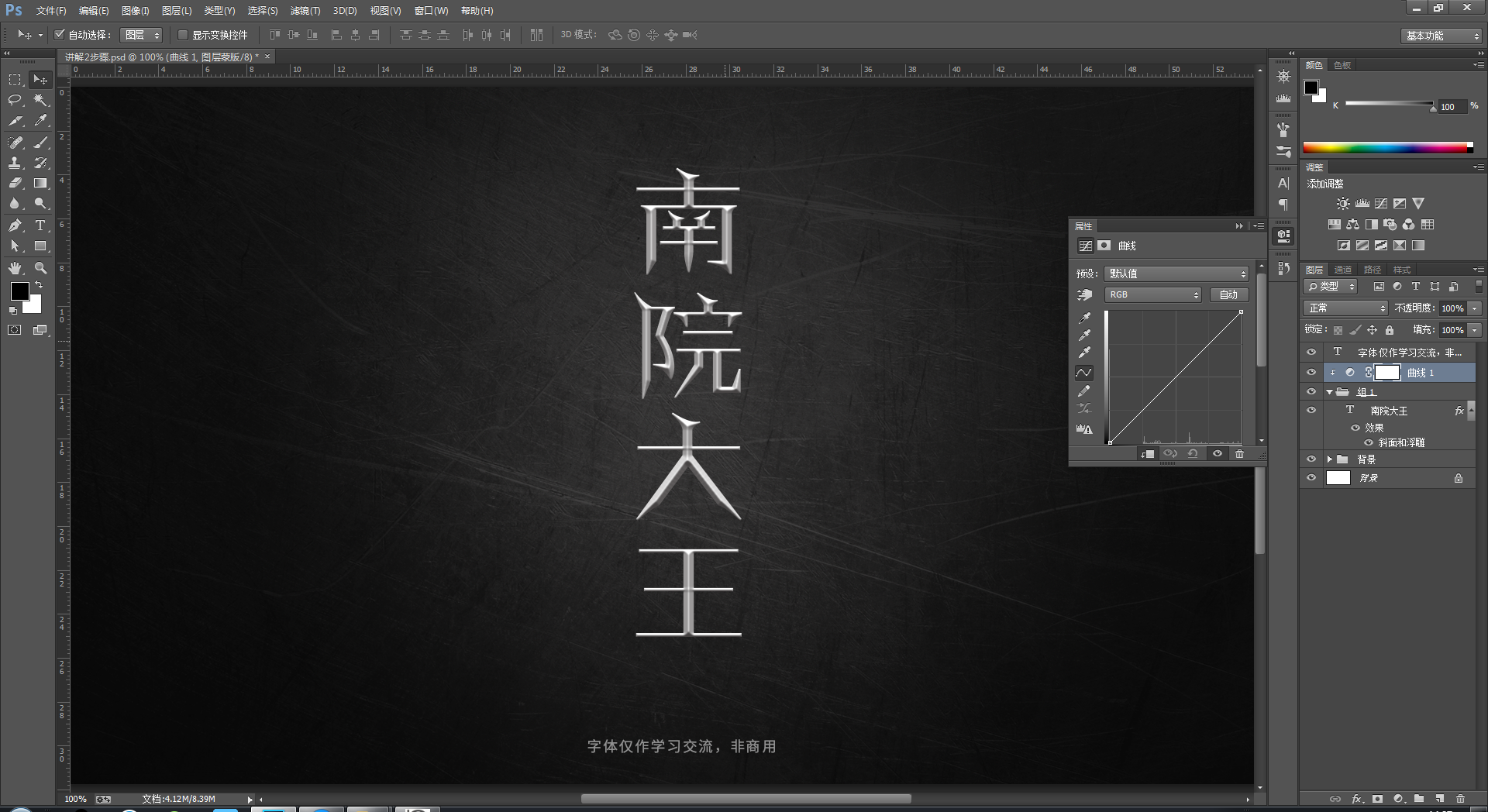This screenshot has width=1488, height=812.
Task: Click the 曲线 1 layer mask thumbnail
Action: (x=1387, y=373)
